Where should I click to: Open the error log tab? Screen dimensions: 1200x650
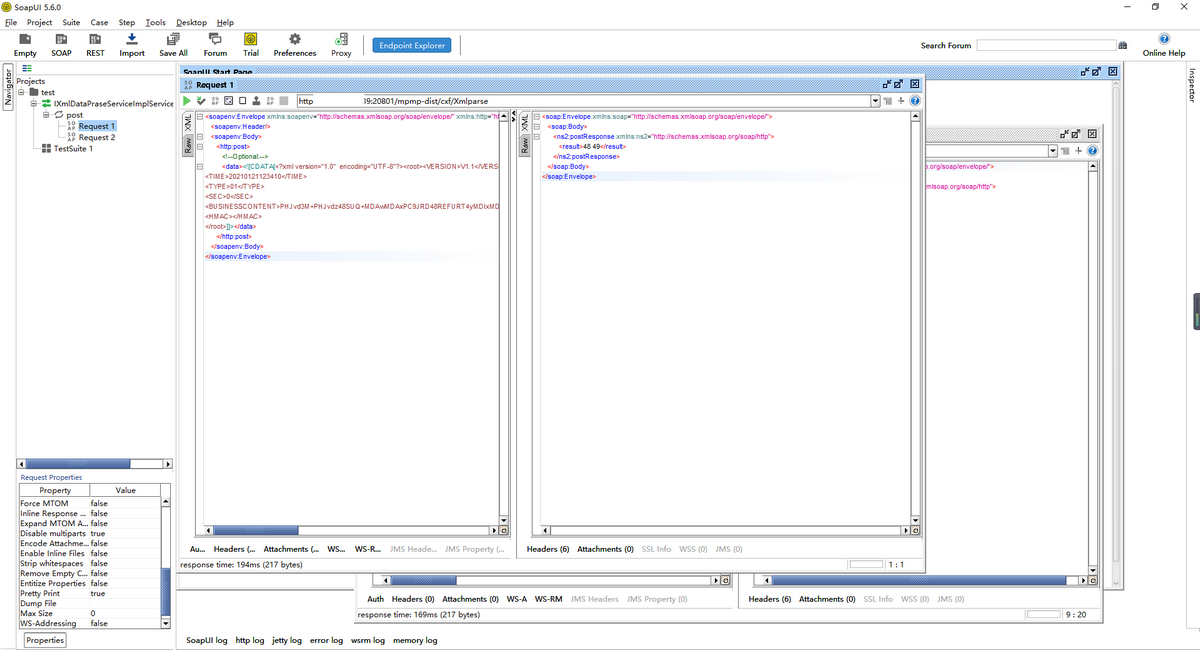point(326,640)
